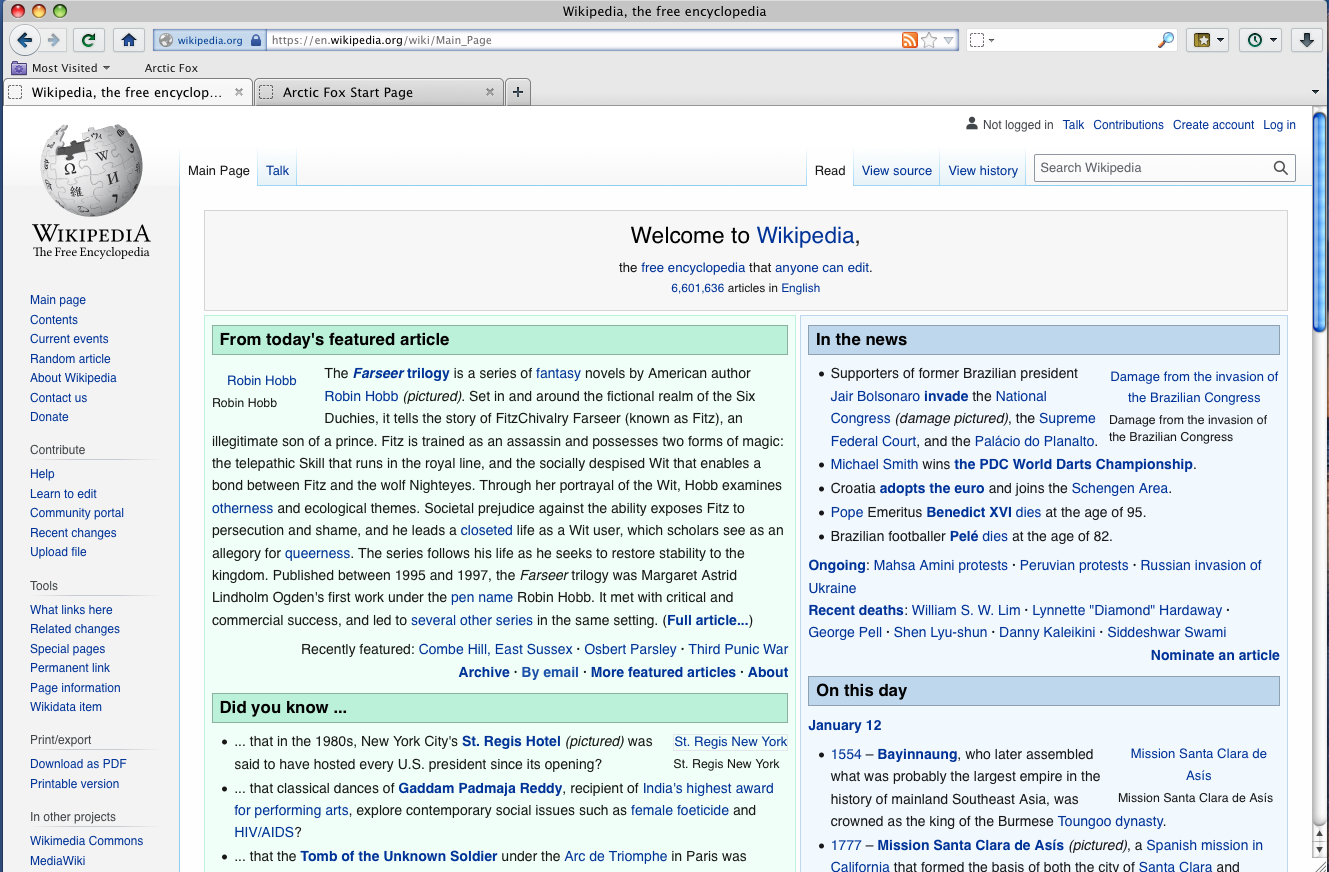Click the Create account link
Screen dimensions: 1329x872
coord(1213,125)
